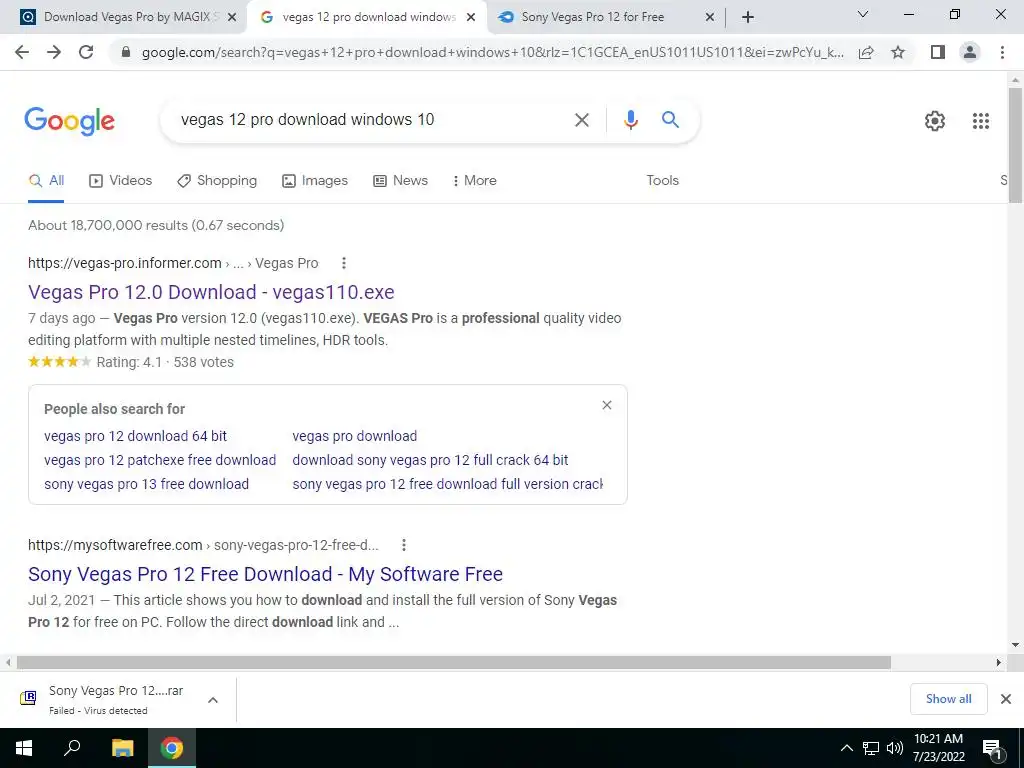Click the horizontal scrollbar
The width and height of the screenshot is (1024, 768).
coord(453,662)
